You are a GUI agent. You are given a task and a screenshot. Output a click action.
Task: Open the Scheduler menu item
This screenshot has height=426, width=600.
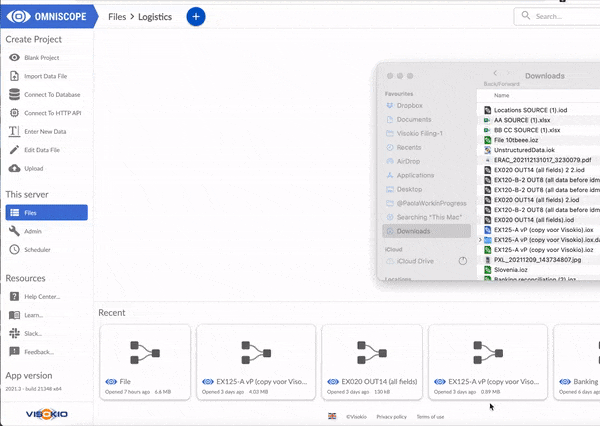click(38, 250)
